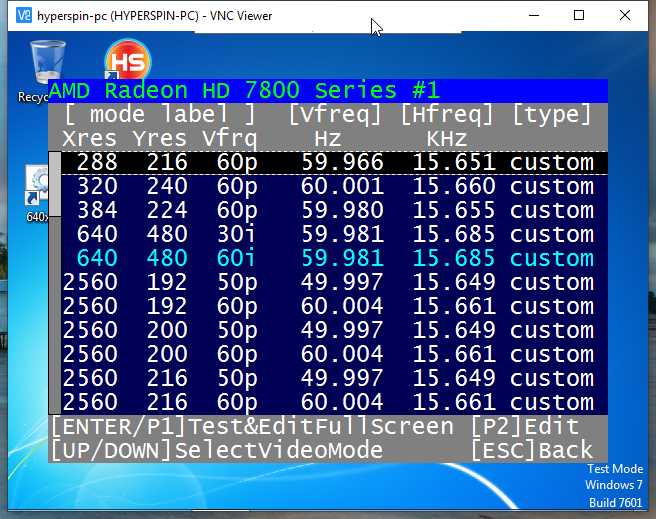Click the [ mode label ] column header

click(x=160, y=114)
